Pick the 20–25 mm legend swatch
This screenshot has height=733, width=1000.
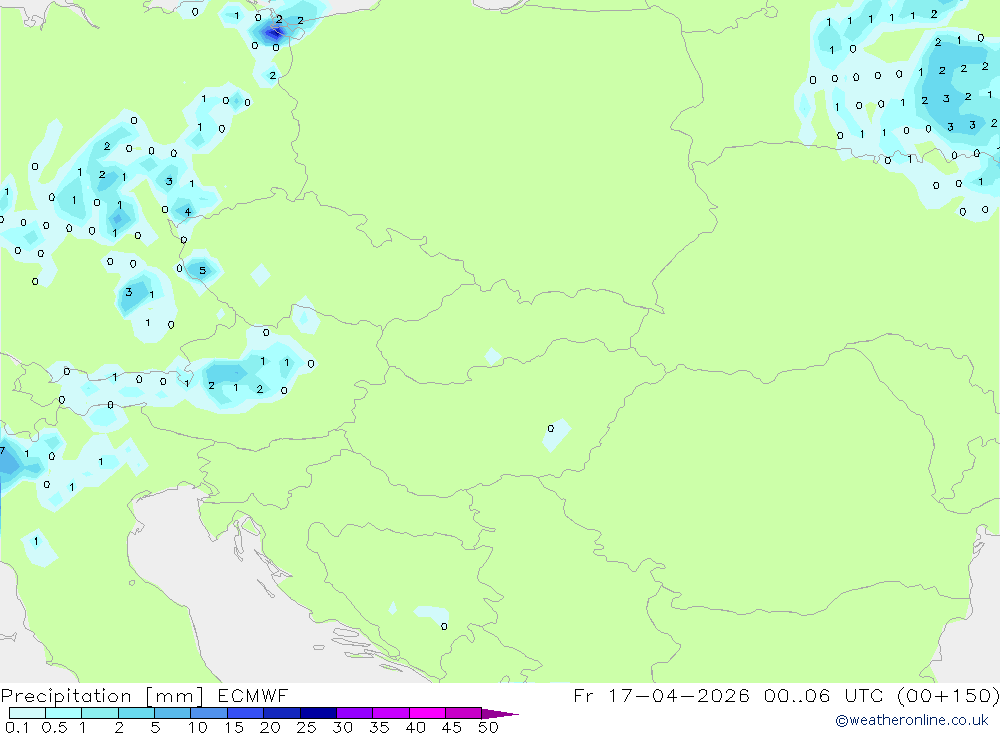coord(281,713)
